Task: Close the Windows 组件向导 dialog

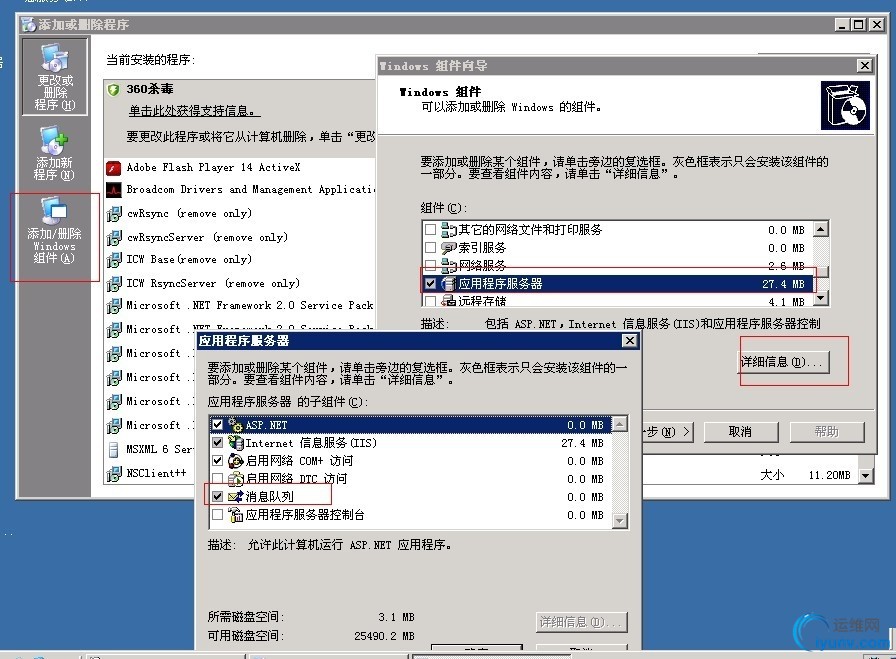Action: [865, 66]
